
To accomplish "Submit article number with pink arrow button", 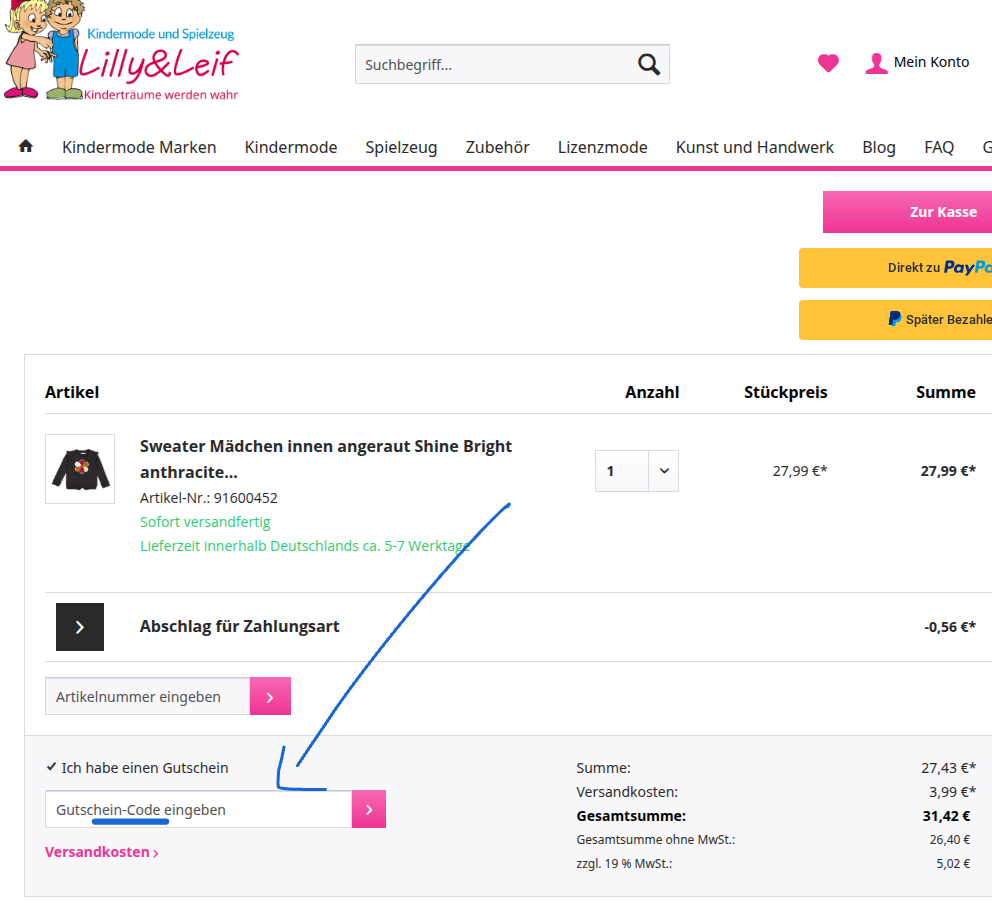I will 270,696.
